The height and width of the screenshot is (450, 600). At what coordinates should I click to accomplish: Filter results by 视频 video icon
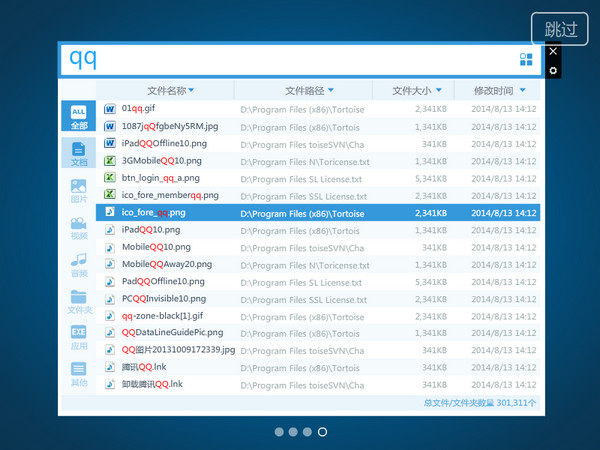point(79,227)
